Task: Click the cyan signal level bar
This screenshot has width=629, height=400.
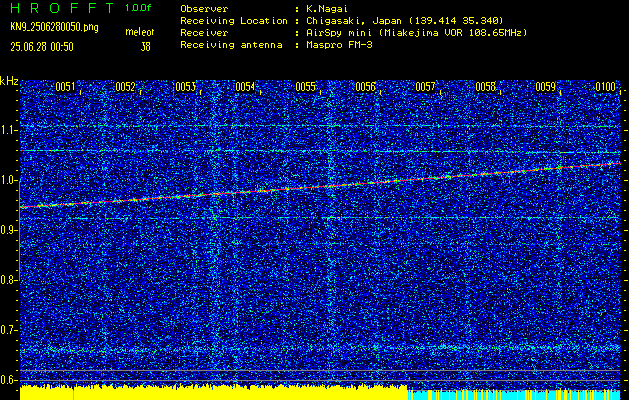Action: (513, 395)
